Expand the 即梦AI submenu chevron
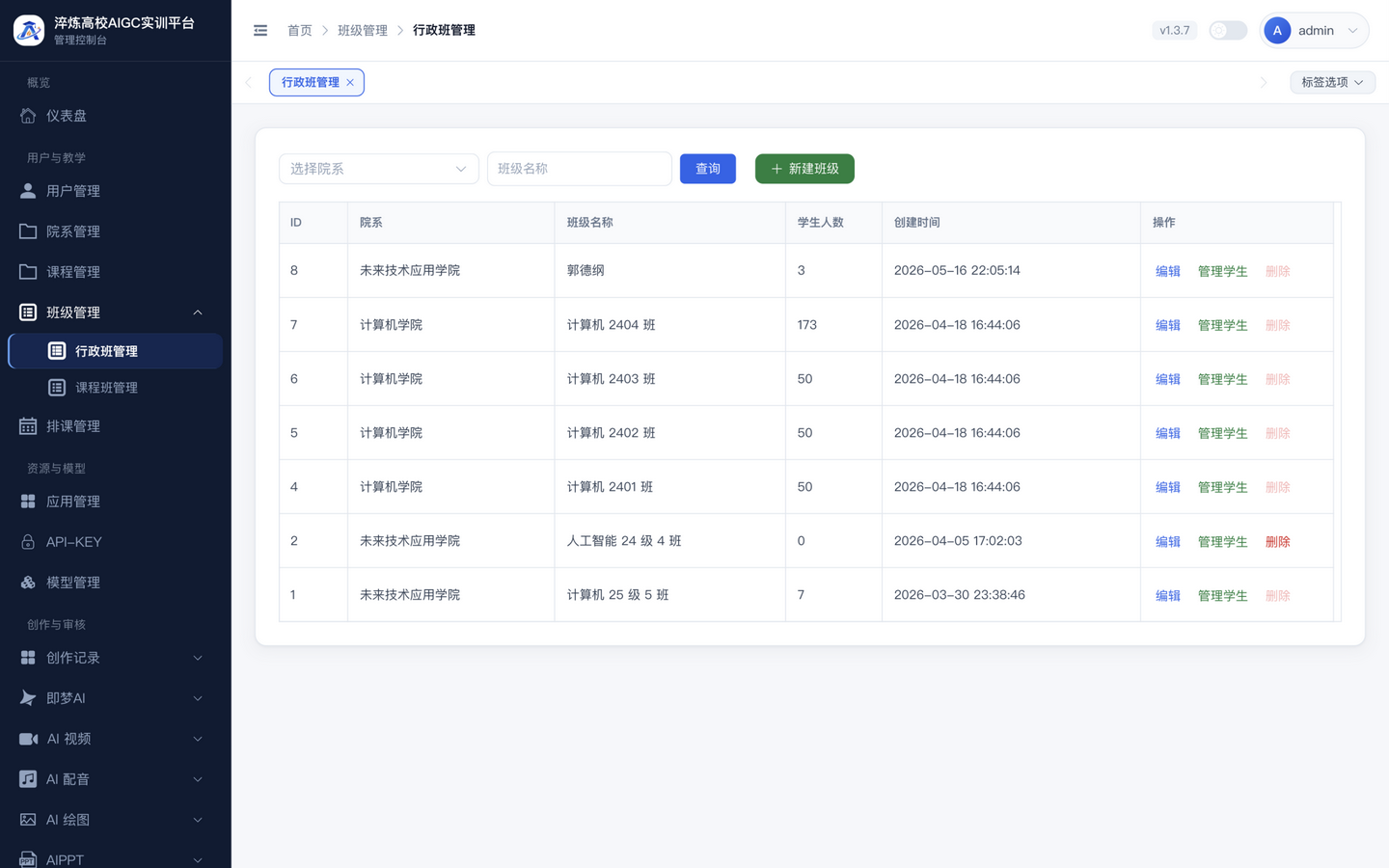 click(x=198, y=698)
